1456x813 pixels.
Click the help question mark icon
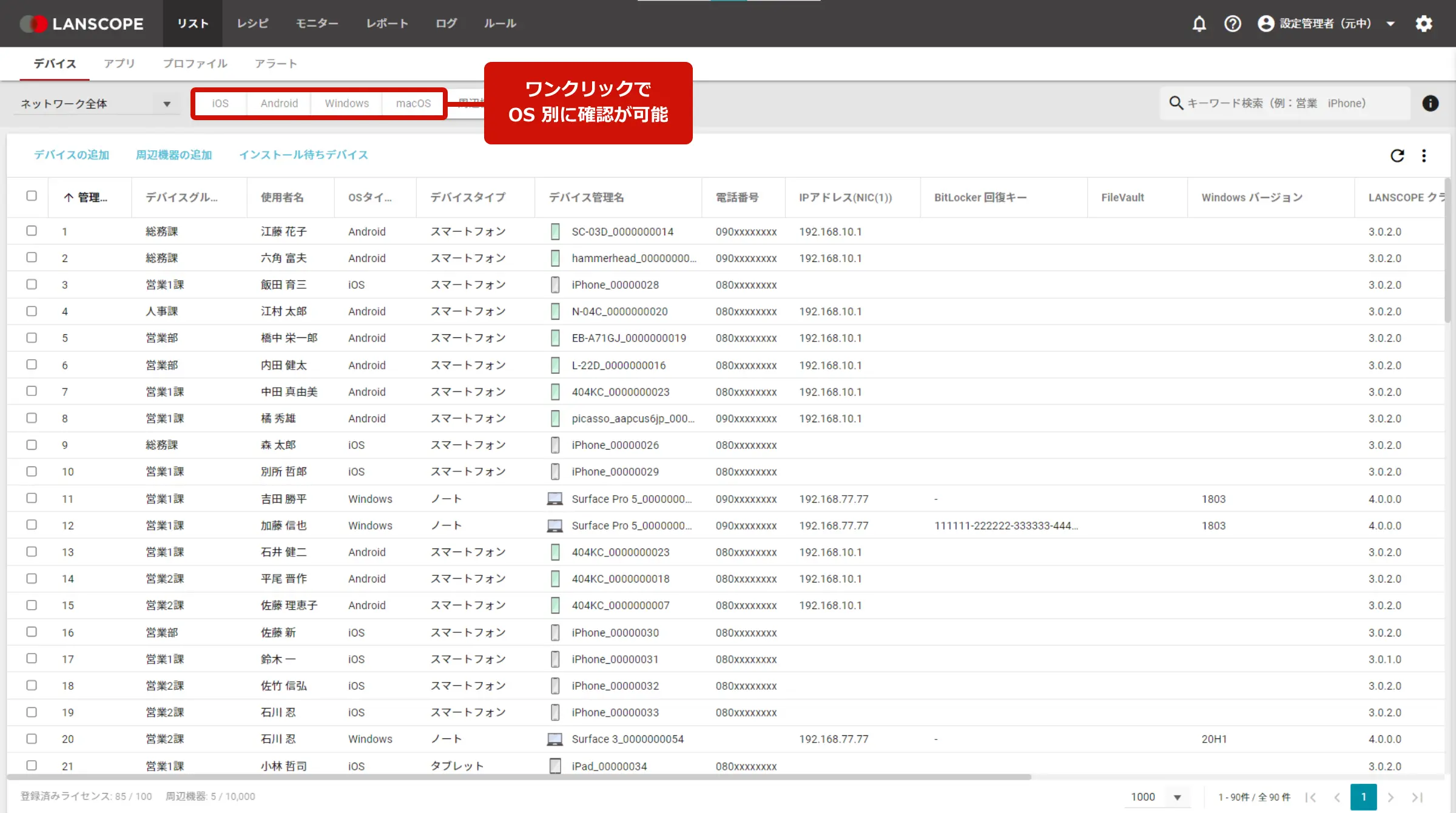click(1232, 24)
